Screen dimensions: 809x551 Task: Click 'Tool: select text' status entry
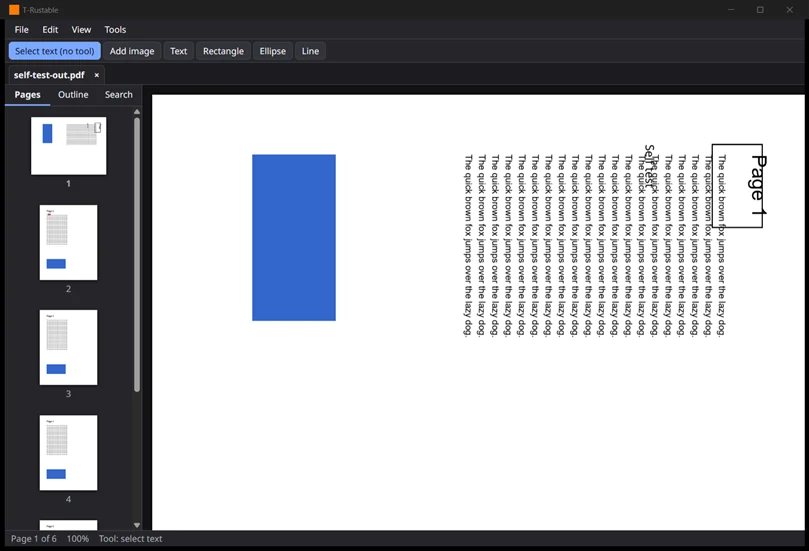point(131,539)
